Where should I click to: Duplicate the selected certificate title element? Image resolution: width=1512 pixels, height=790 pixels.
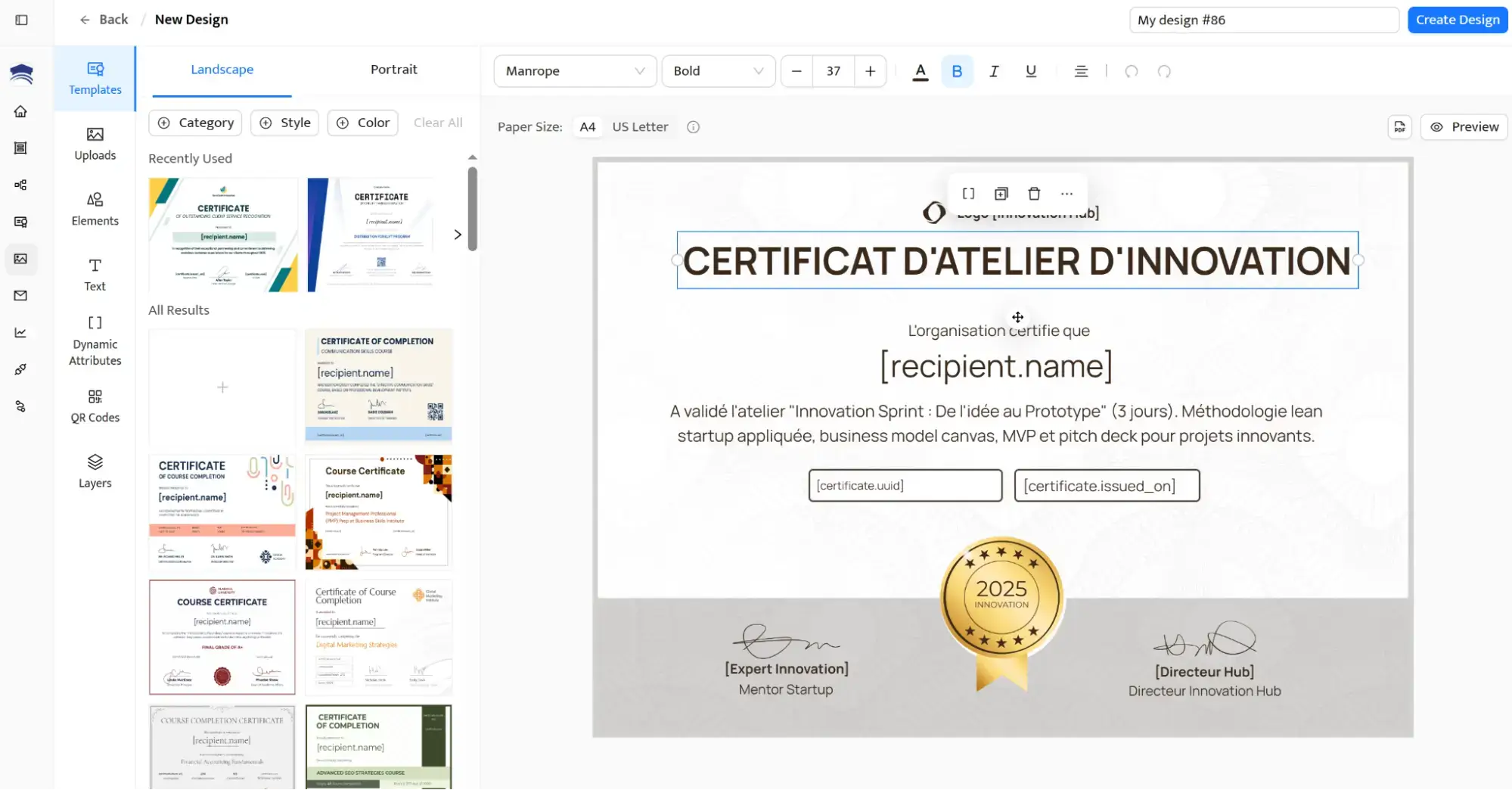tap(1001, 194)
